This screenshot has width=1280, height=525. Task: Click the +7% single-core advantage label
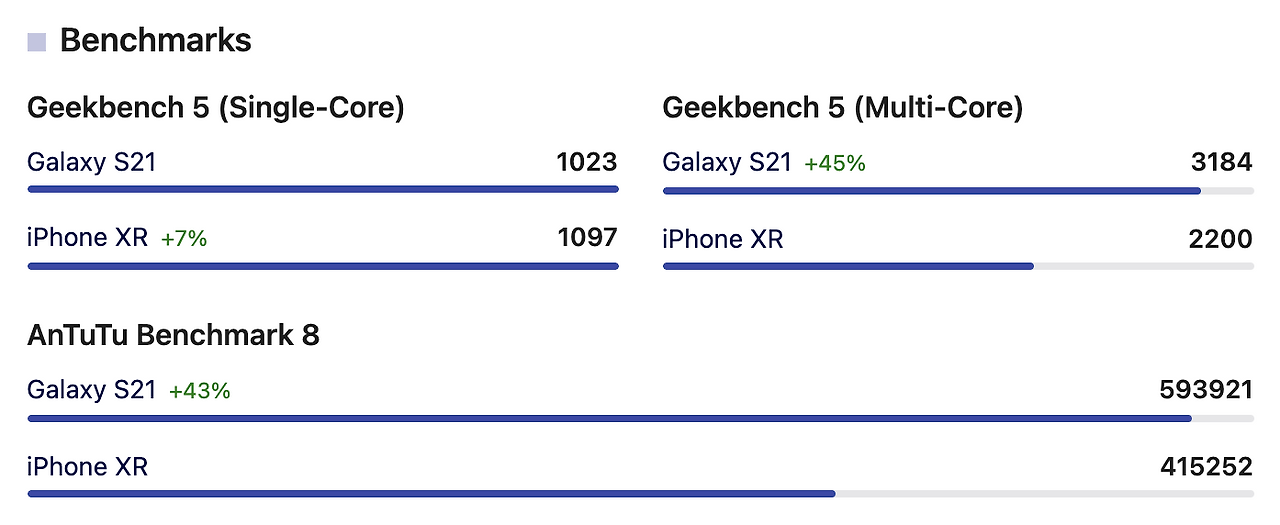point(184,239)
